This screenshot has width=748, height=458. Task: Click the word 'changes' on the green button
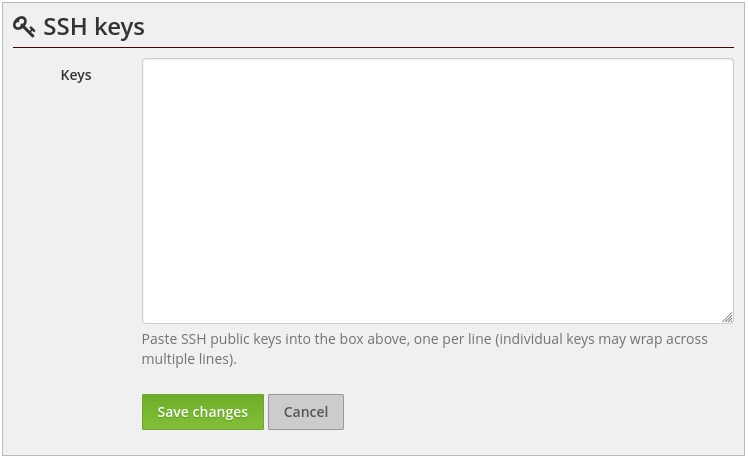(x=220, y=412)
